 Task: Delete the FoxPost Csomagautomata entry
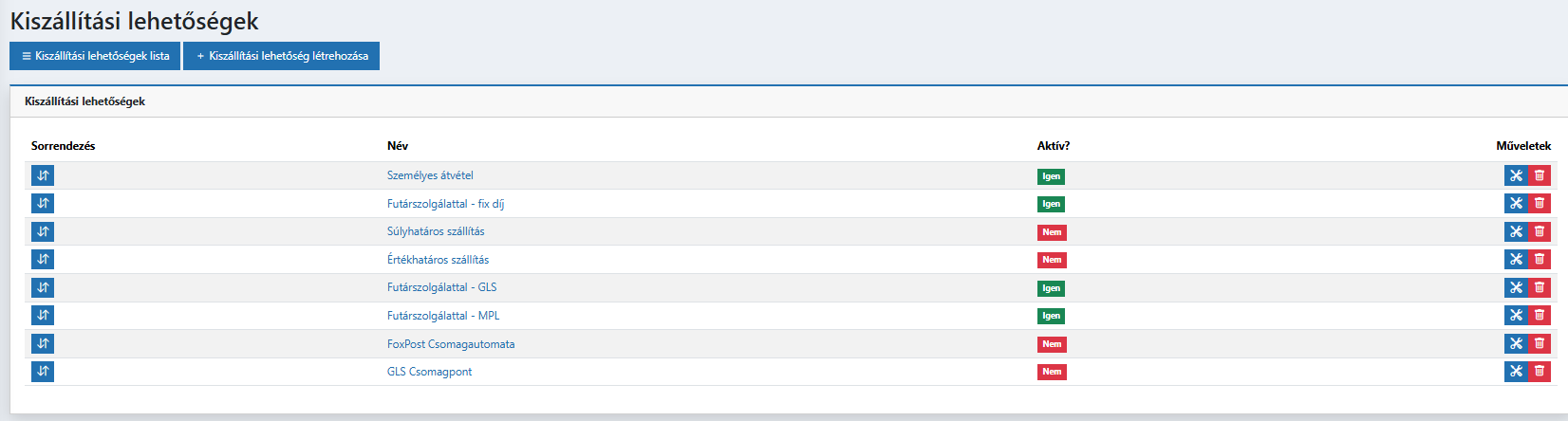[x=1540, y=343]
